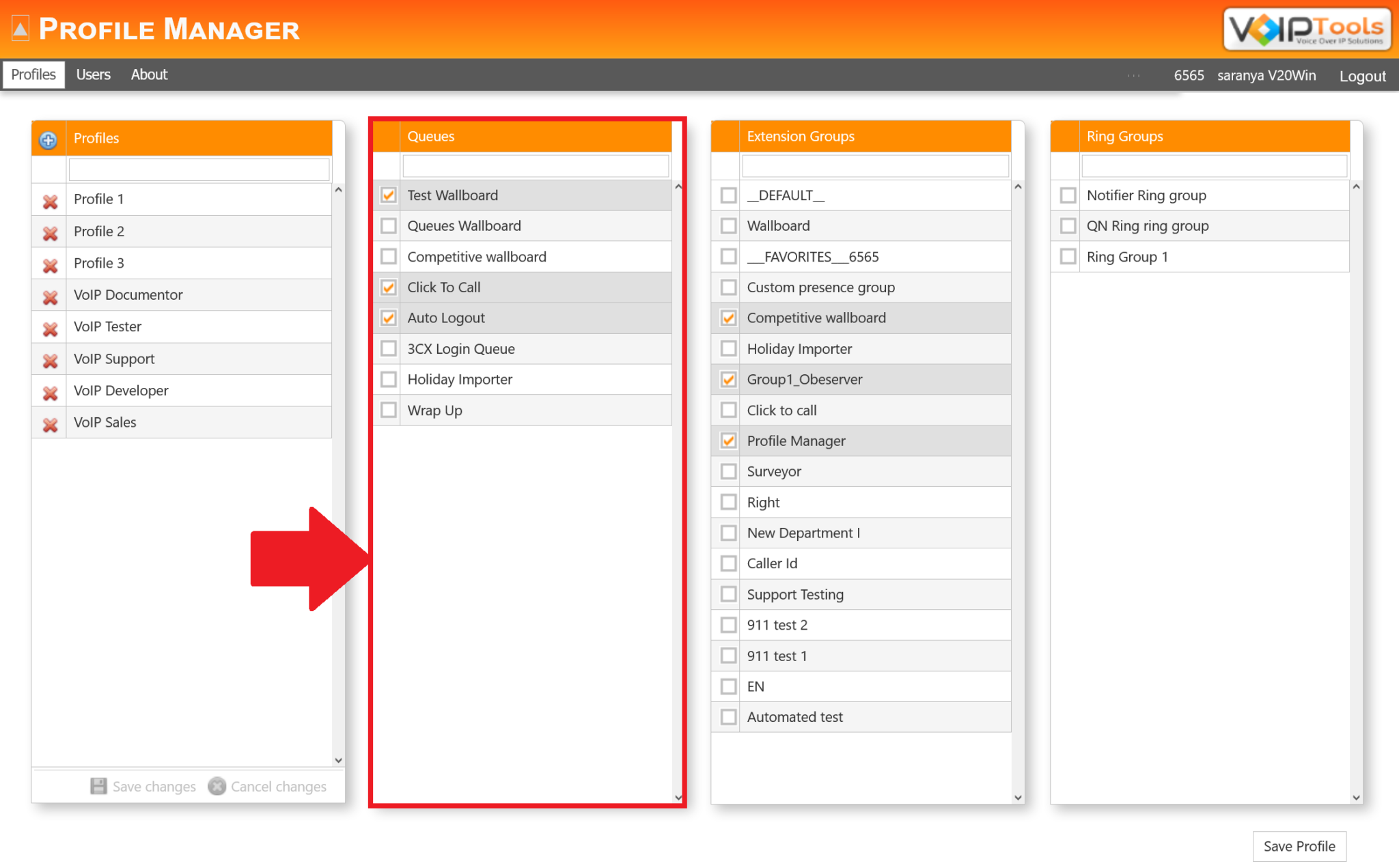Uncheck the Group1_Obeserver extension group

727,379
